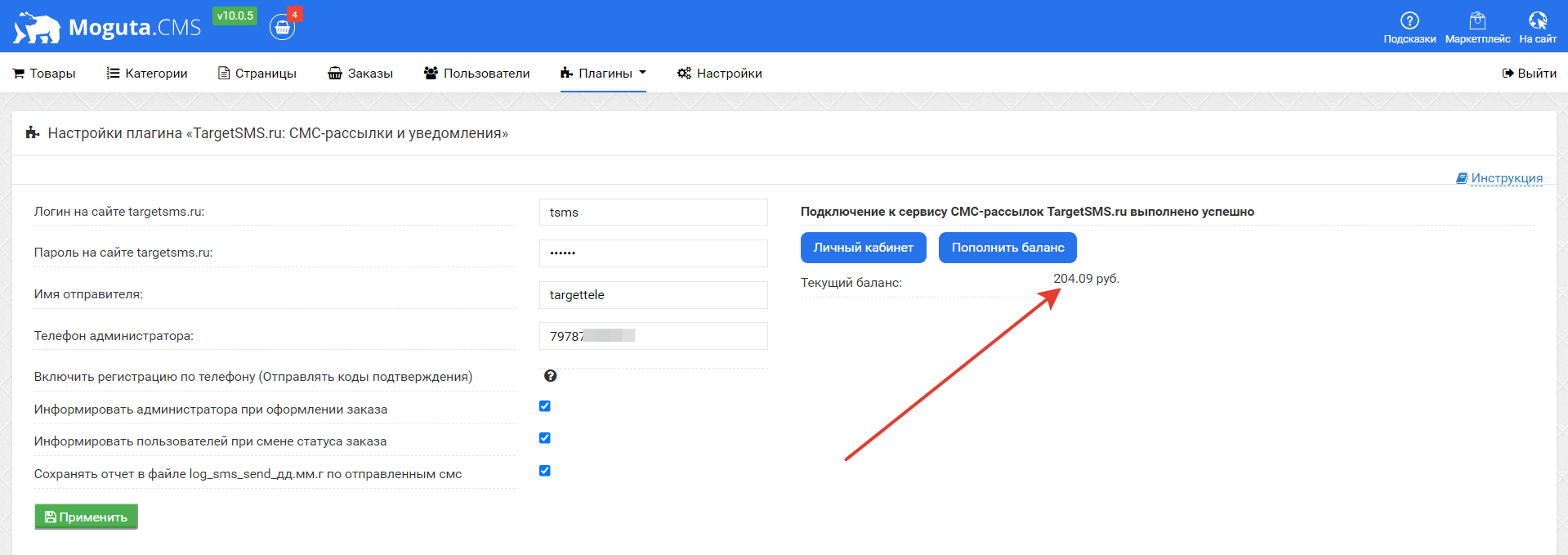Open Подсказки help icon

pyautogui.click(x=1409, y=27)
